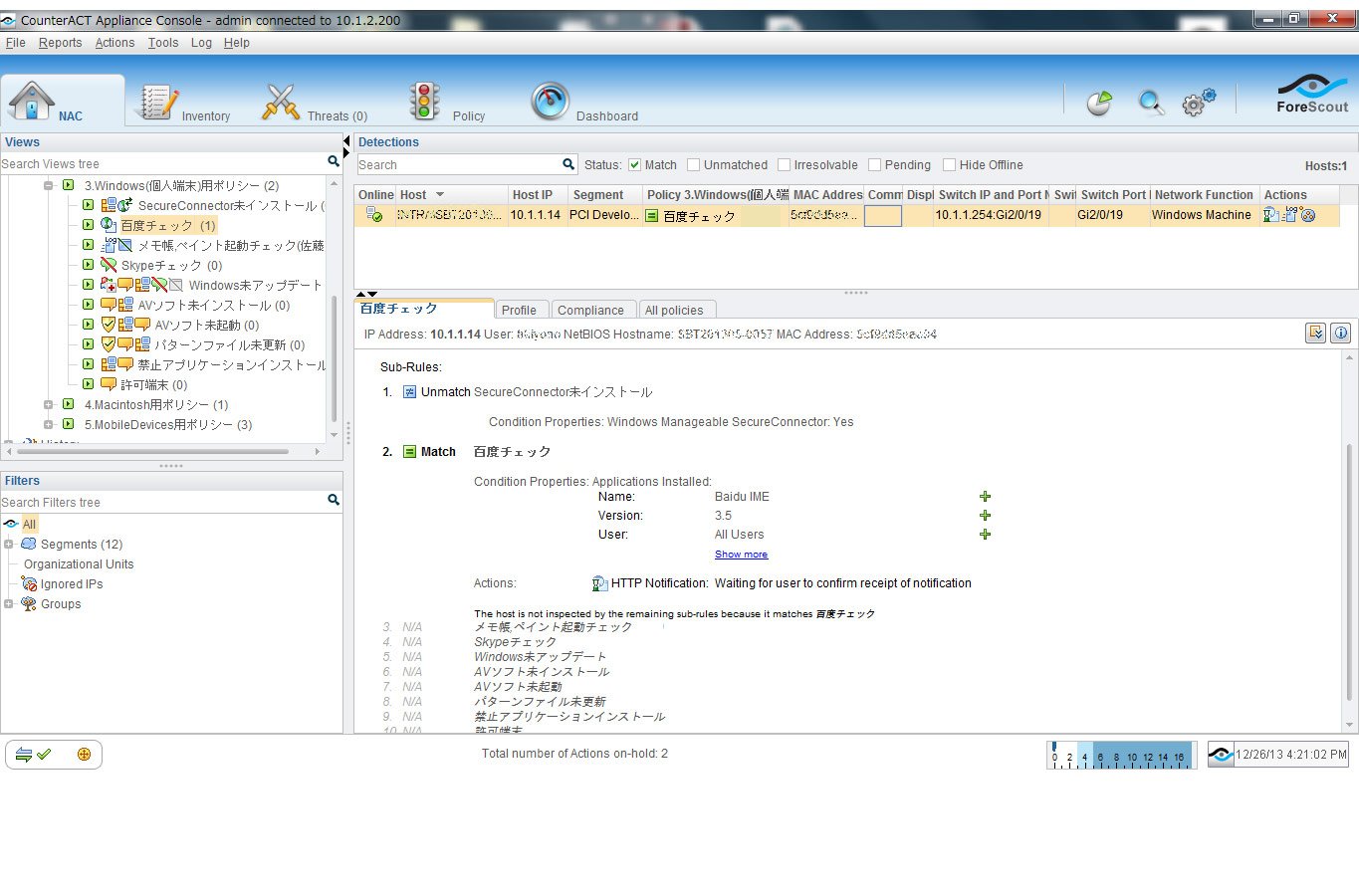Click the last icon in Actions column
The image size is (1359, 896).
tap(1308, 215)
